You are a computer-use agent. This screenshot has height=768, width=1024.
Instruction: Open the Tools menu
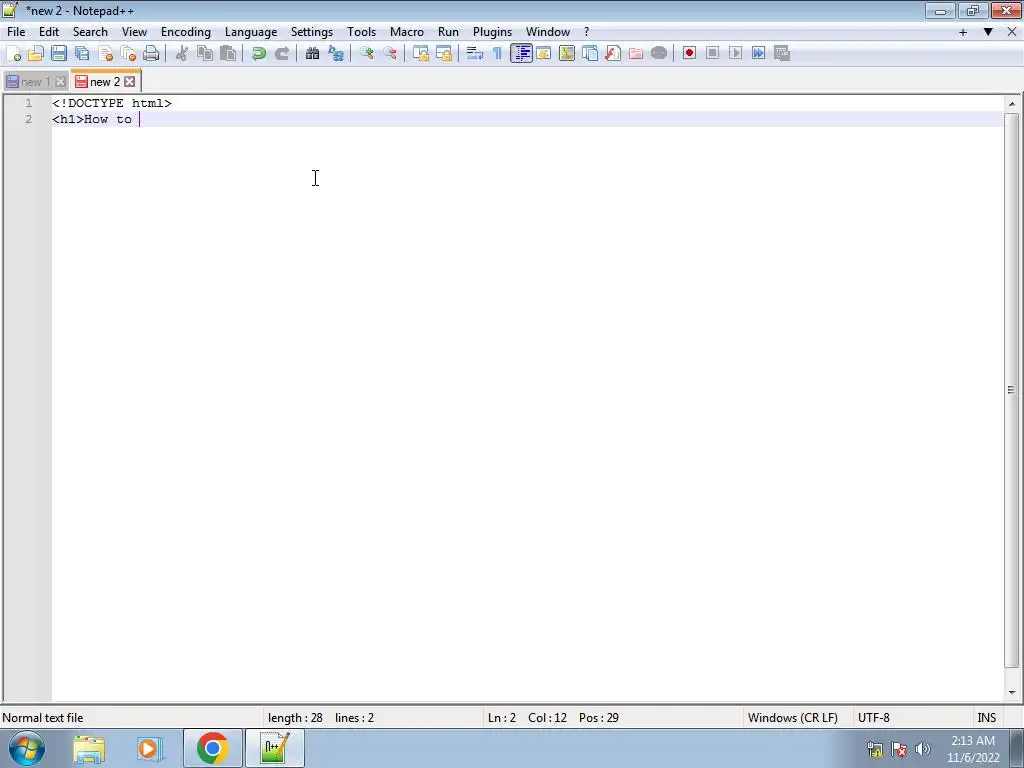361,32
